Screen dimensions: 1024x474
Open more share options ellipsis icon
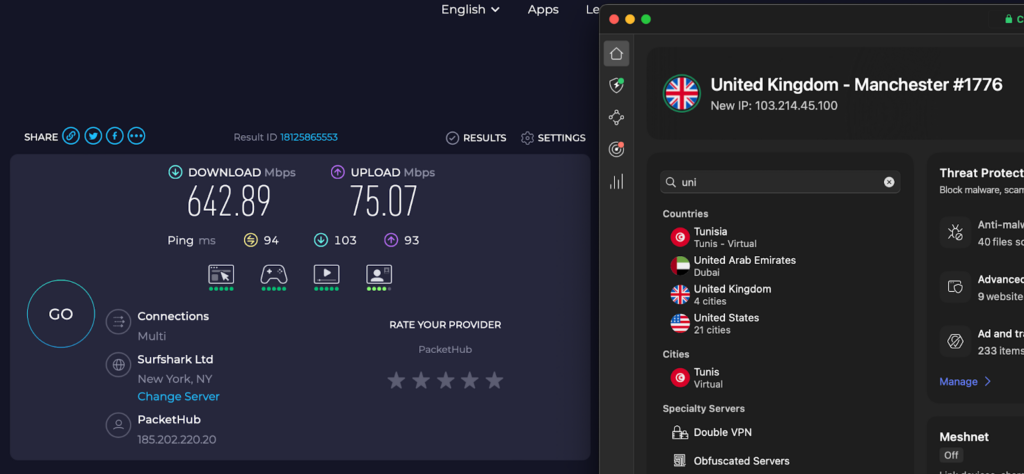coord(136,136)
